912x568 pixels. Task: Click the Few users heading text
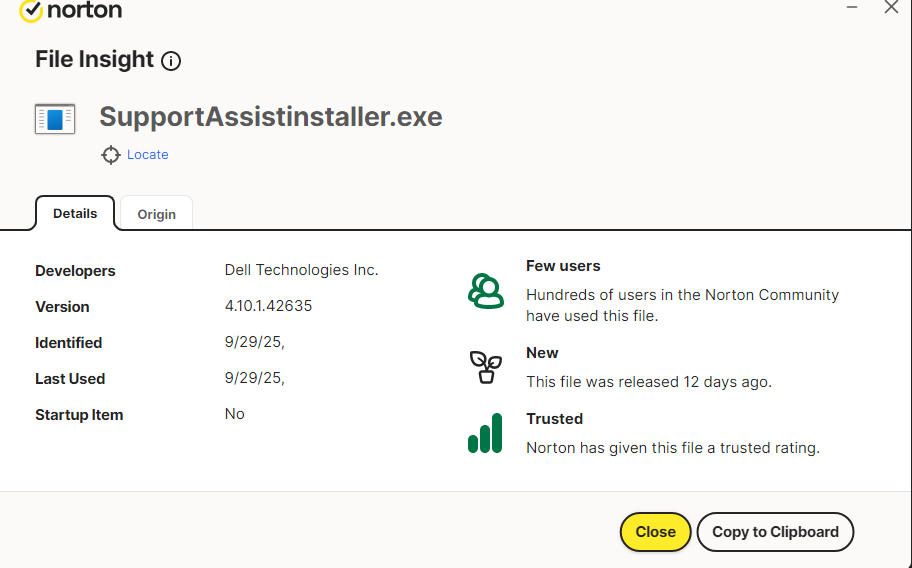[563, 266]
